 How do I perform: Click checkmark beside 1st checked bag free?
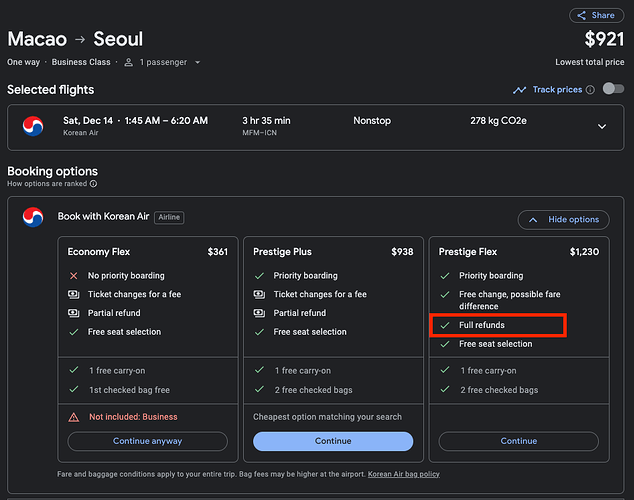tap(74, 389)
